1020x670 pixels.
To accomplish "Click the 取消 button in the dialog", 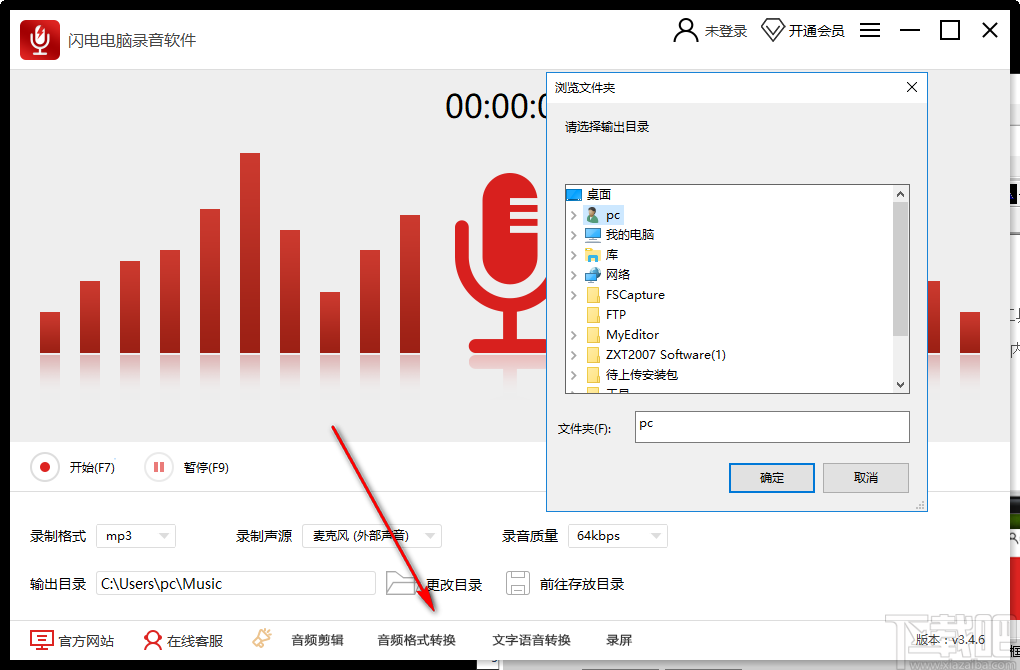I will pyautogui.click(x=865, y=478).
